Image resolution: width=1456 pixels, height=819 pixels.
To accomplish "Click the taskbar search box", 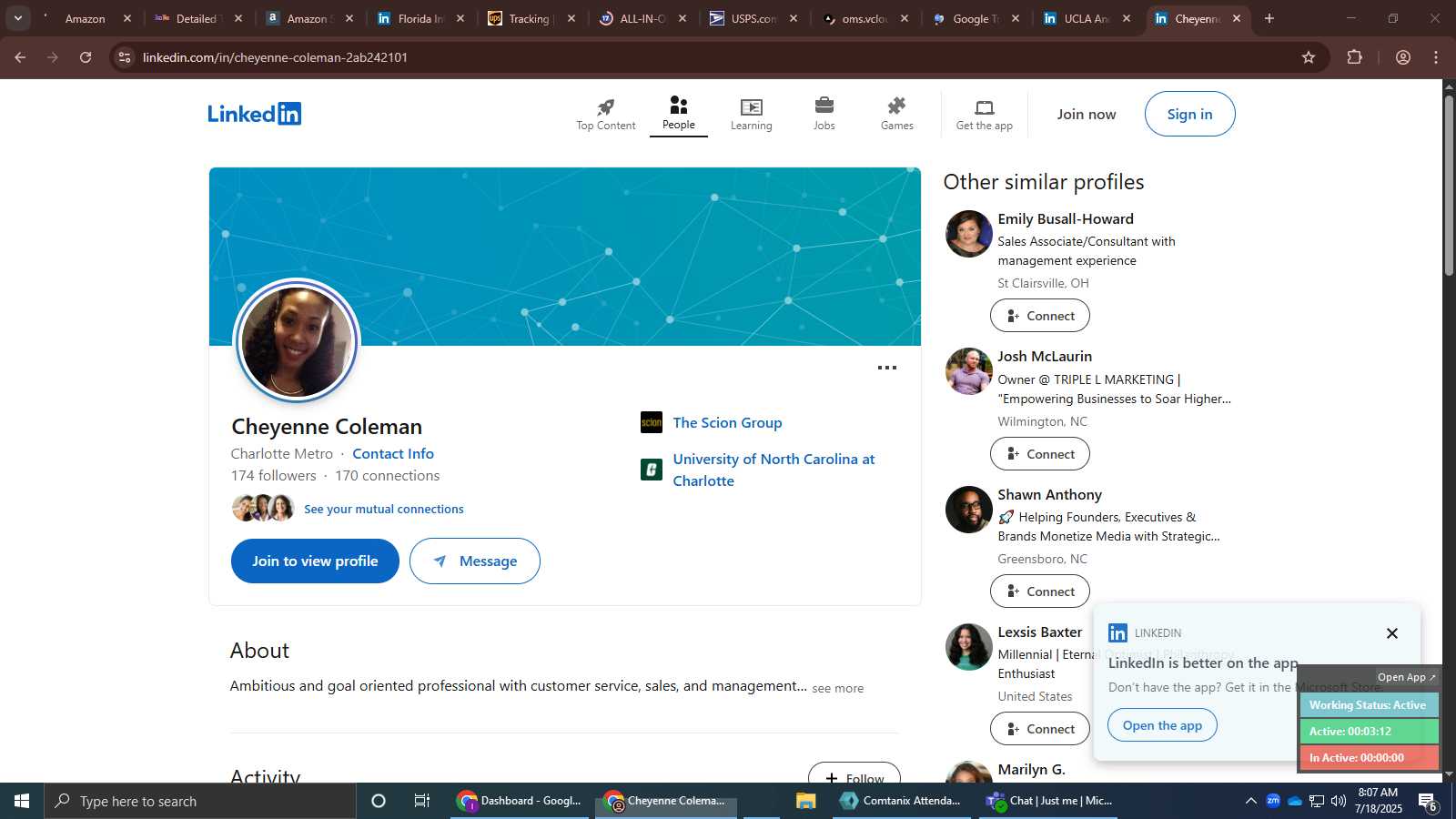I will click(x=200, y=801).
